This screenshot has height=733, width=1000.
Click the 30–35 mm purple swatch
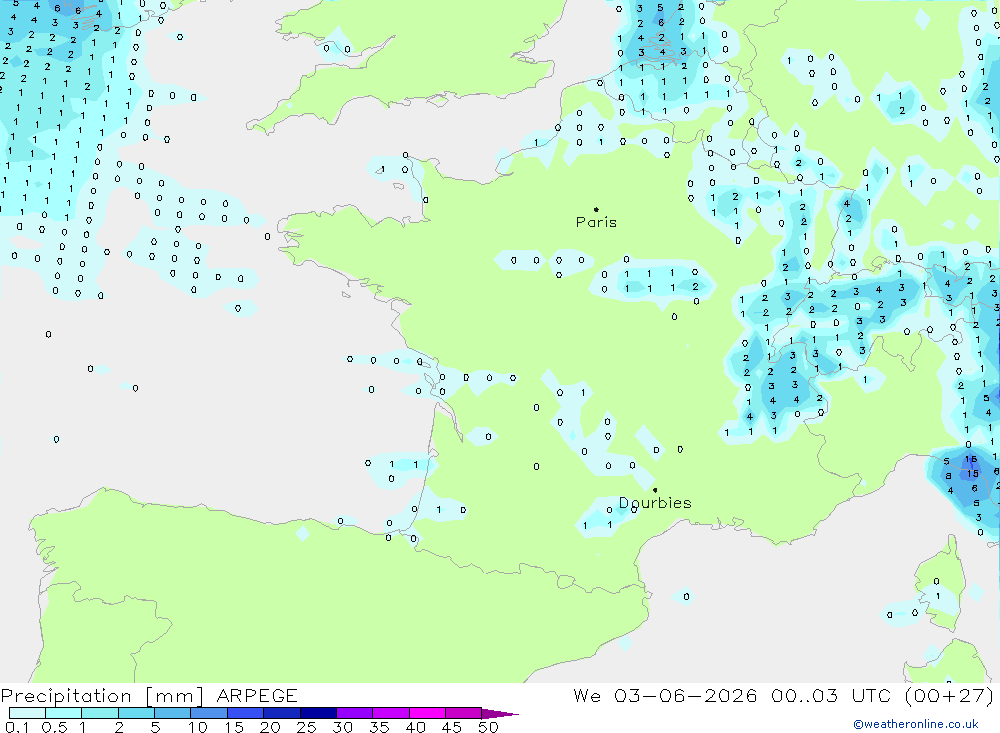(x=355, y=713)
